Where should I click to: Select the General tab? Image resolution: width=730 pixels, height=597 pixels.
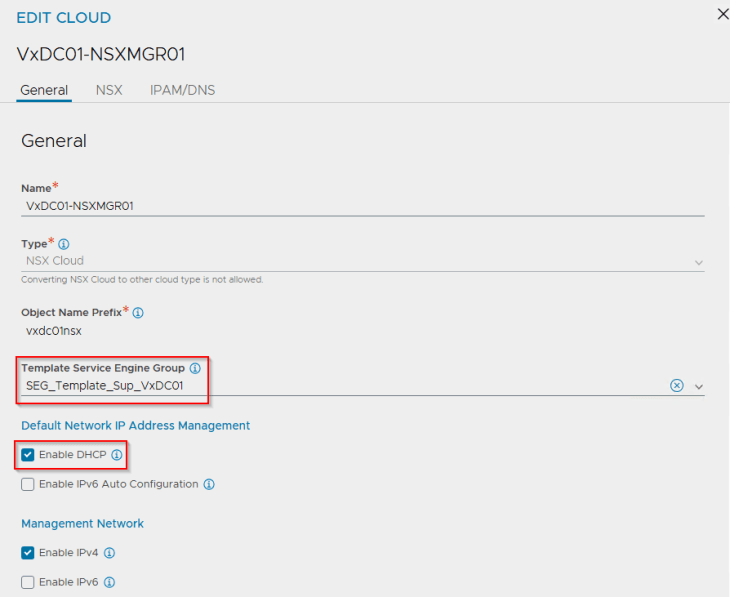(44, 90)
